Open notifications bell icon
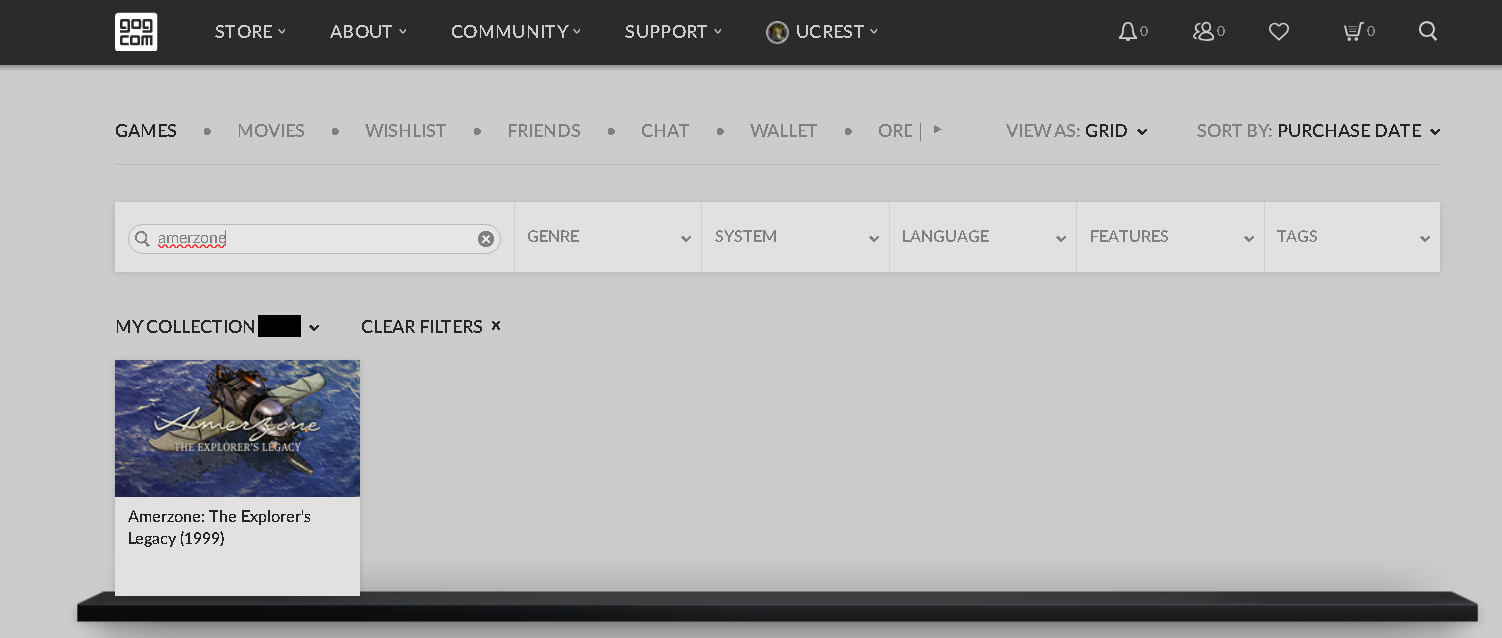This screenshot has height=638, width=1502. coord(1127,32)
